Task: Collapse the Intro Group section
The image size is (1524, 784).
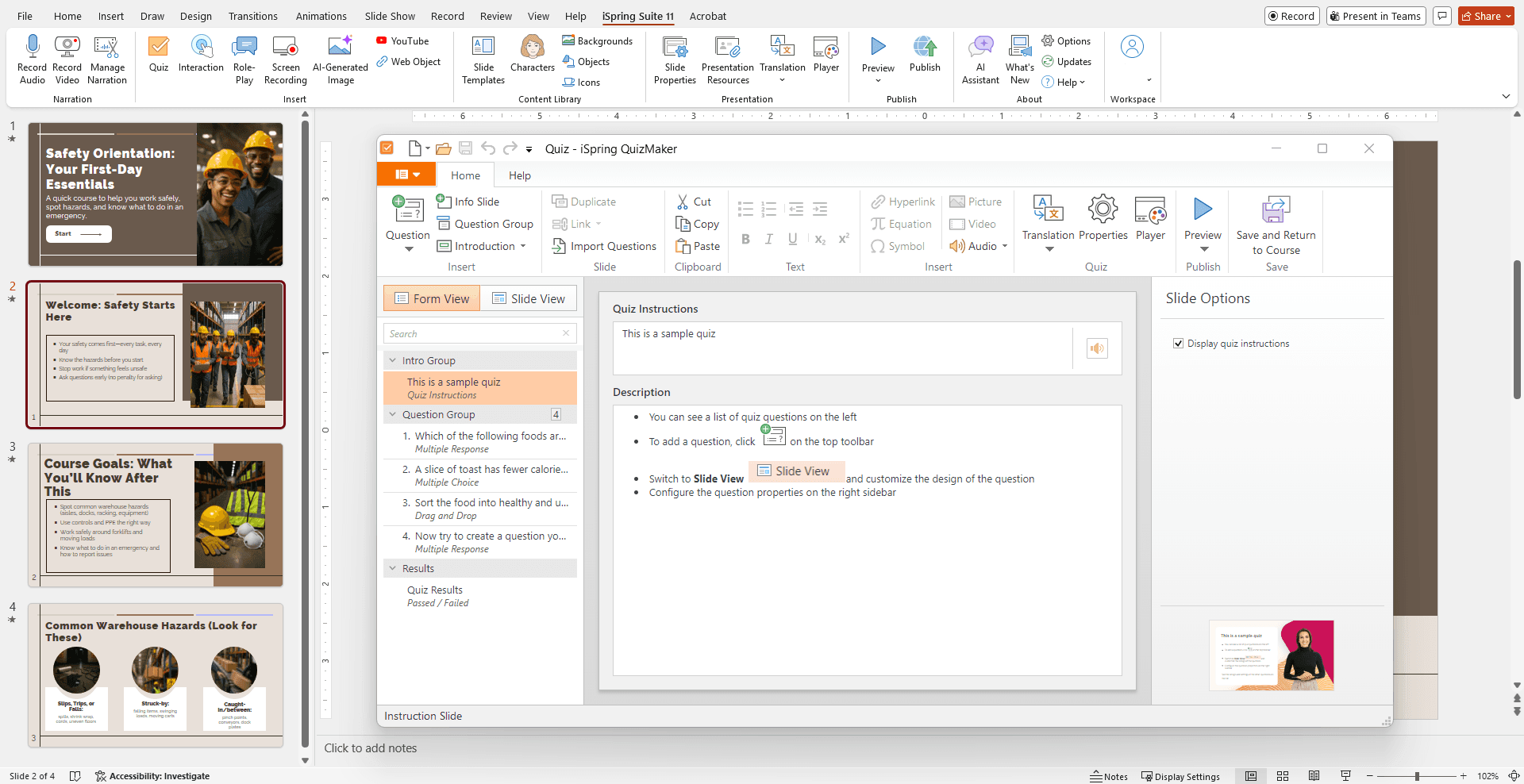Action: (x=392, y=359)
